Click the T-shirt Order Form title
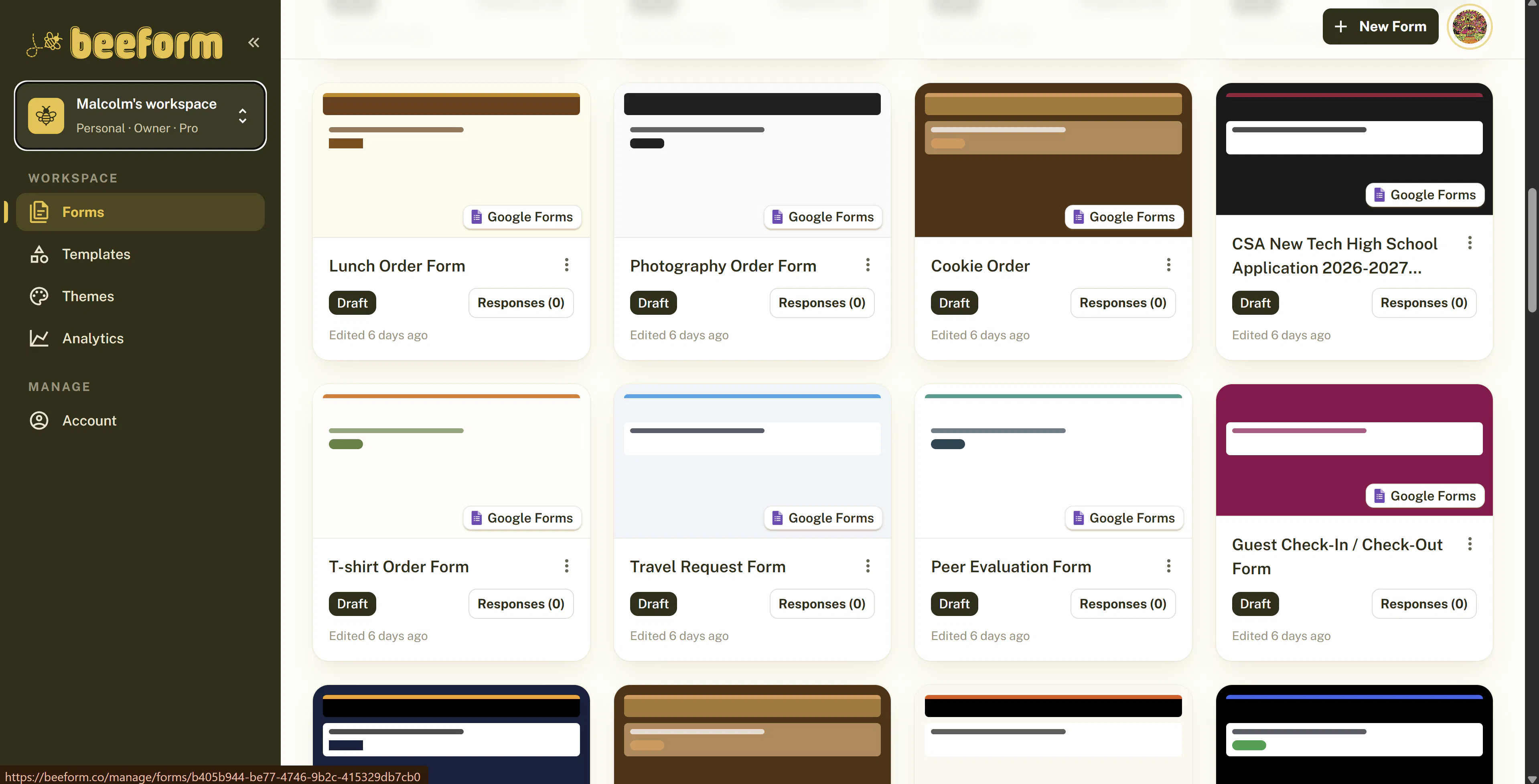Screen dimensions: 1539x784 click(x=399, y=567)
